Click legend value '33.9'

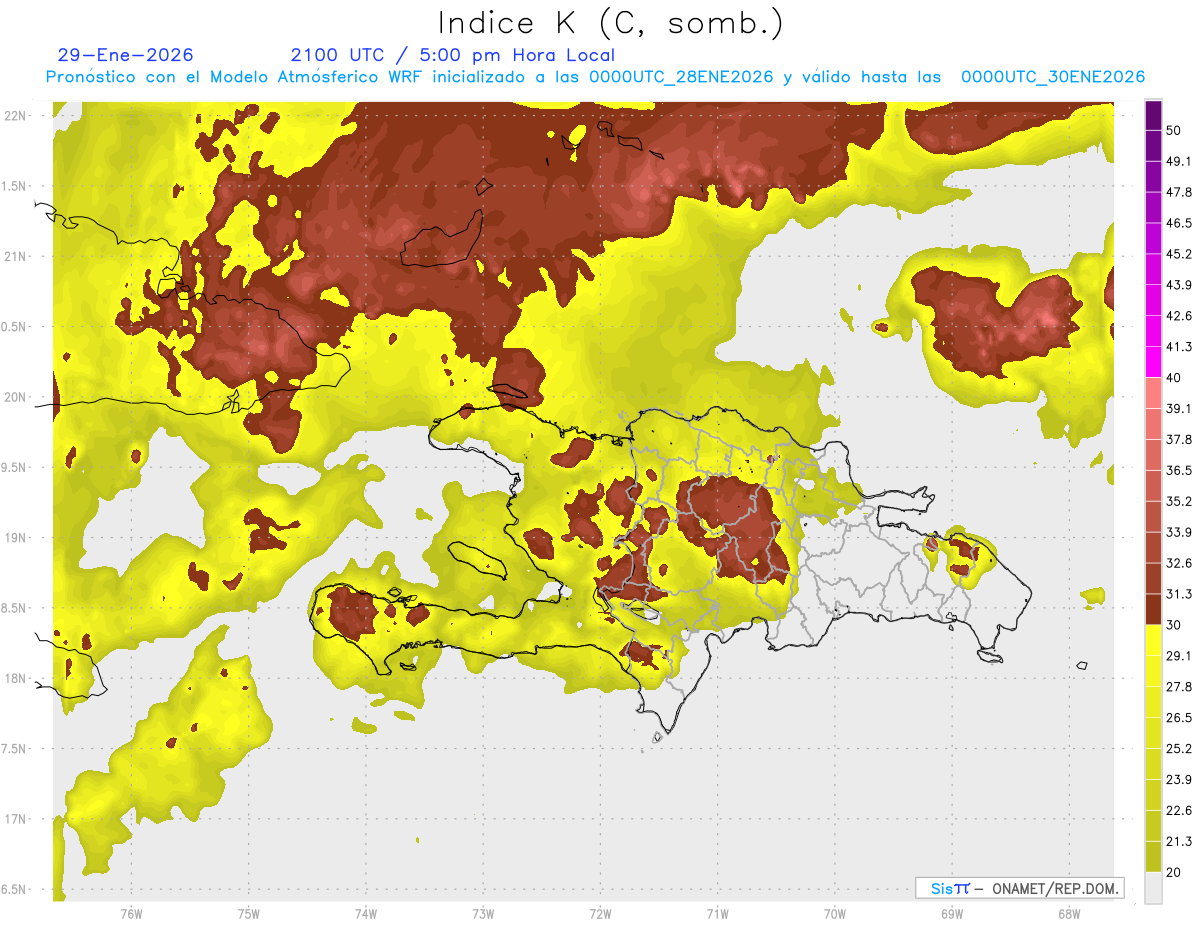(x=1179, y=532)
